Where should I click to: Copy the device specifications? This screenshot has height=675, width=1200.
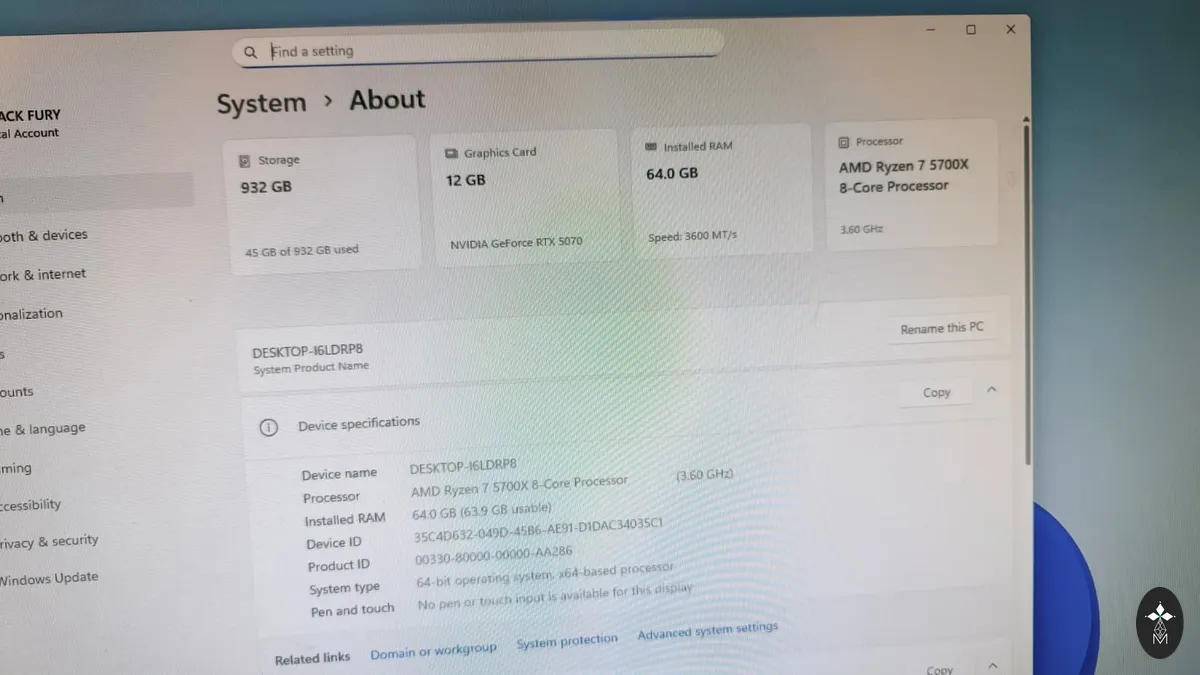click(x=936, y=392)
